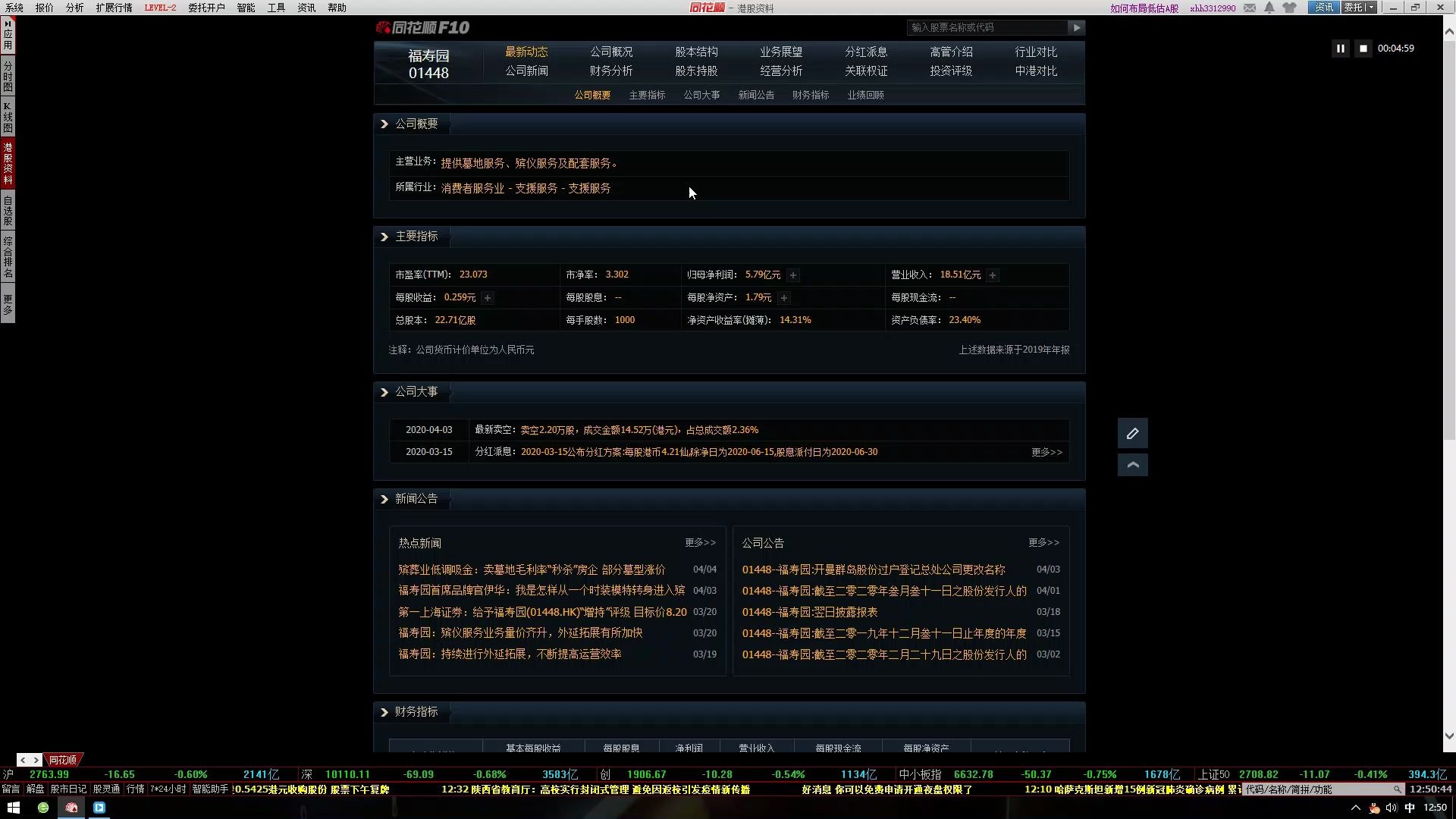
Task: Select the K线图 sidebar tab
Action: point(8,118)
